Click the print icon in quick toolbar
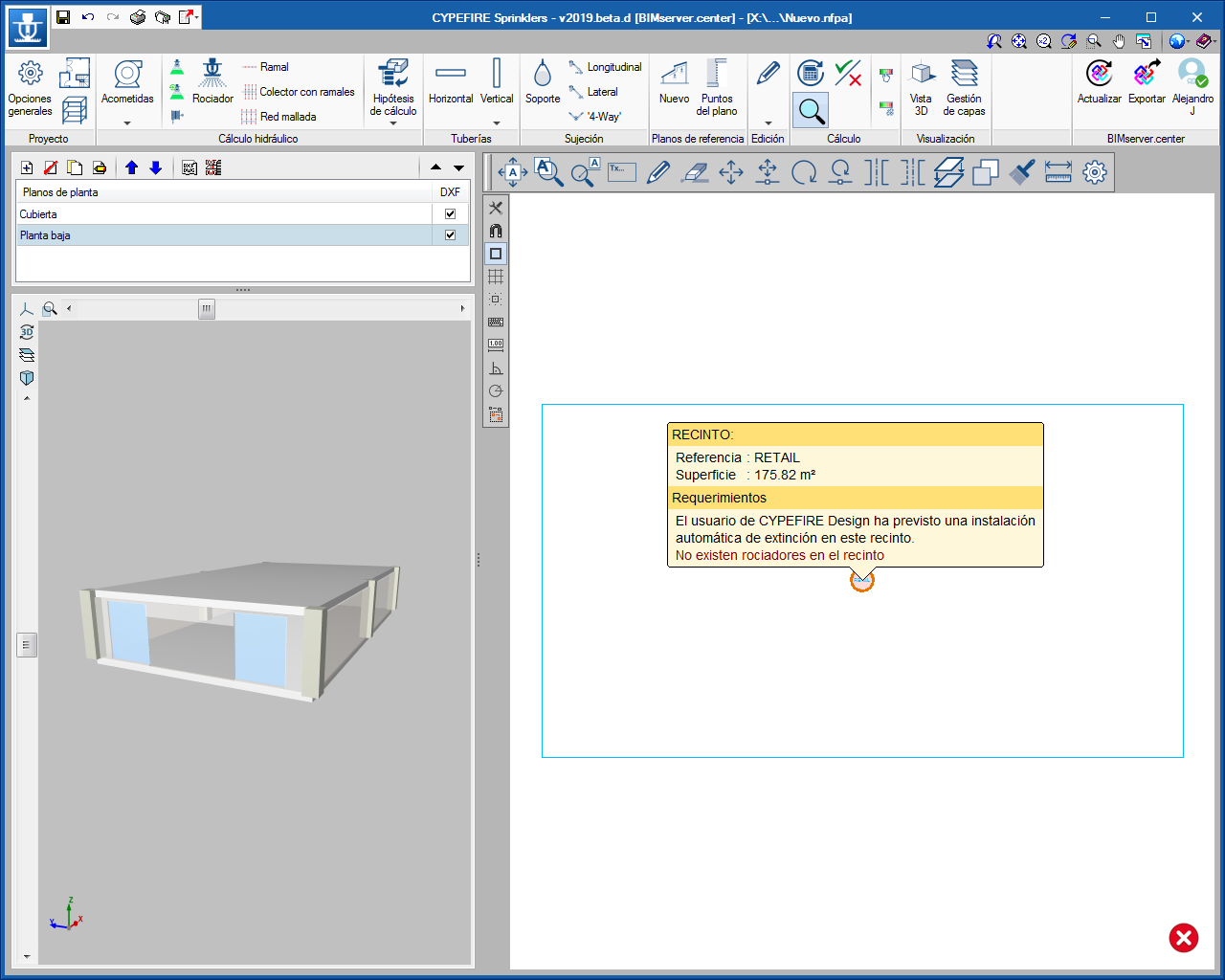Viewport: 1225px width, 980px height. (138, 16)
